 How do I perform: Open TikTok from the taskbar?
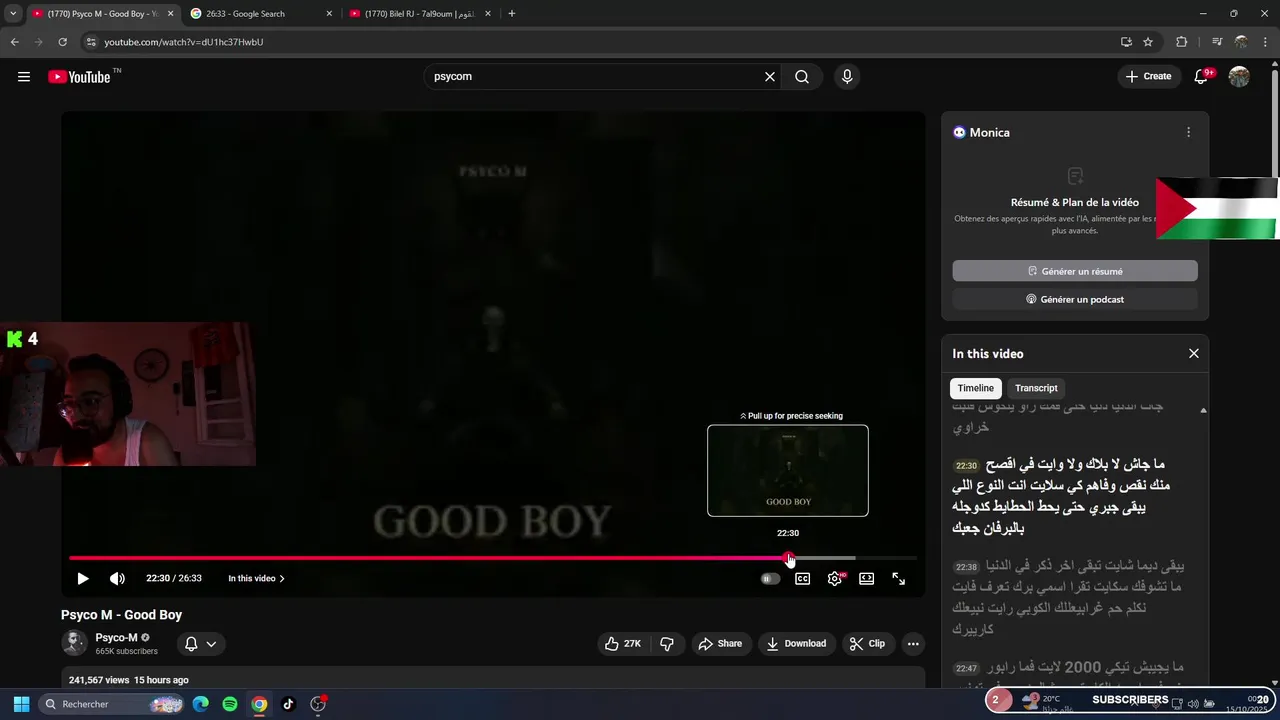point(288,704)
